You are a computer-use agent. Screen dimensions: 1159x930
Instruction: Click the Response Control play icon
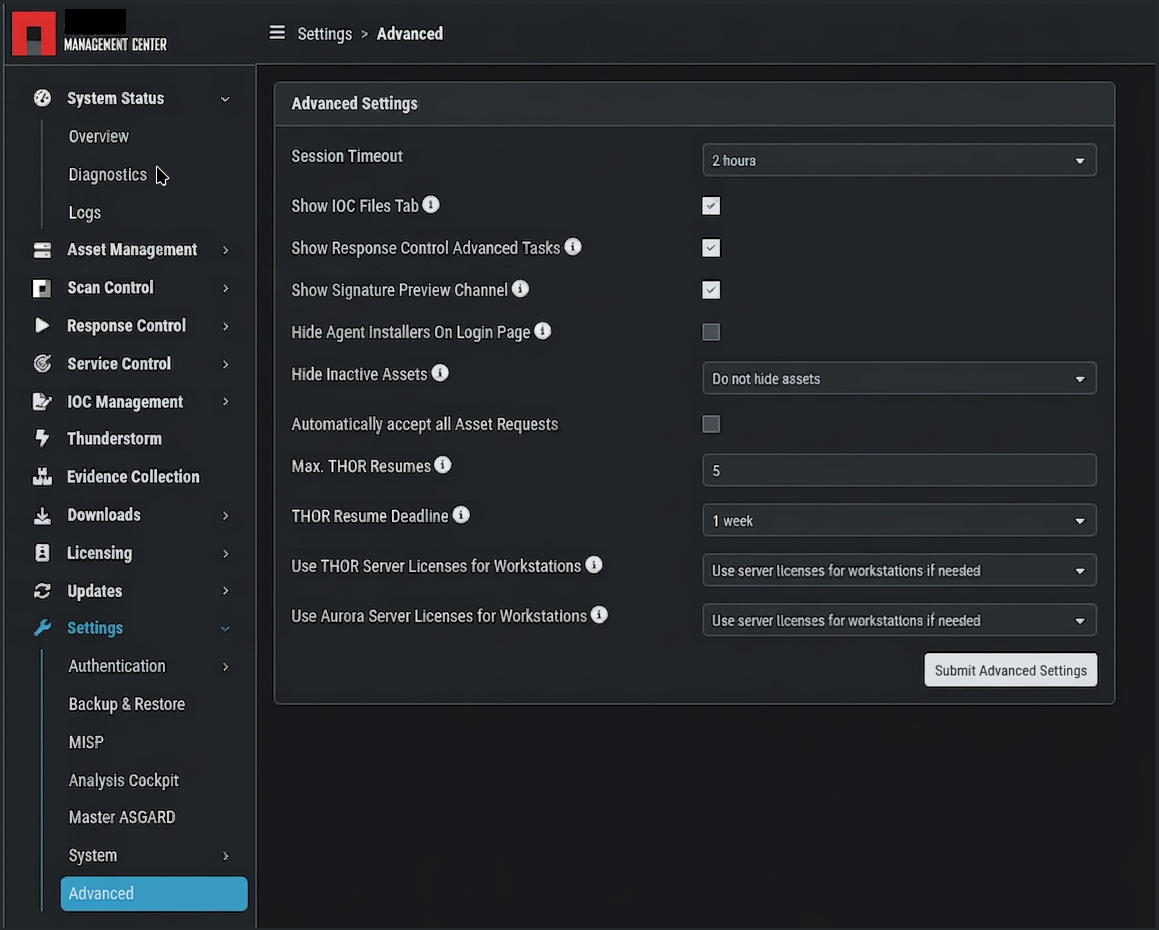(42, 325)
